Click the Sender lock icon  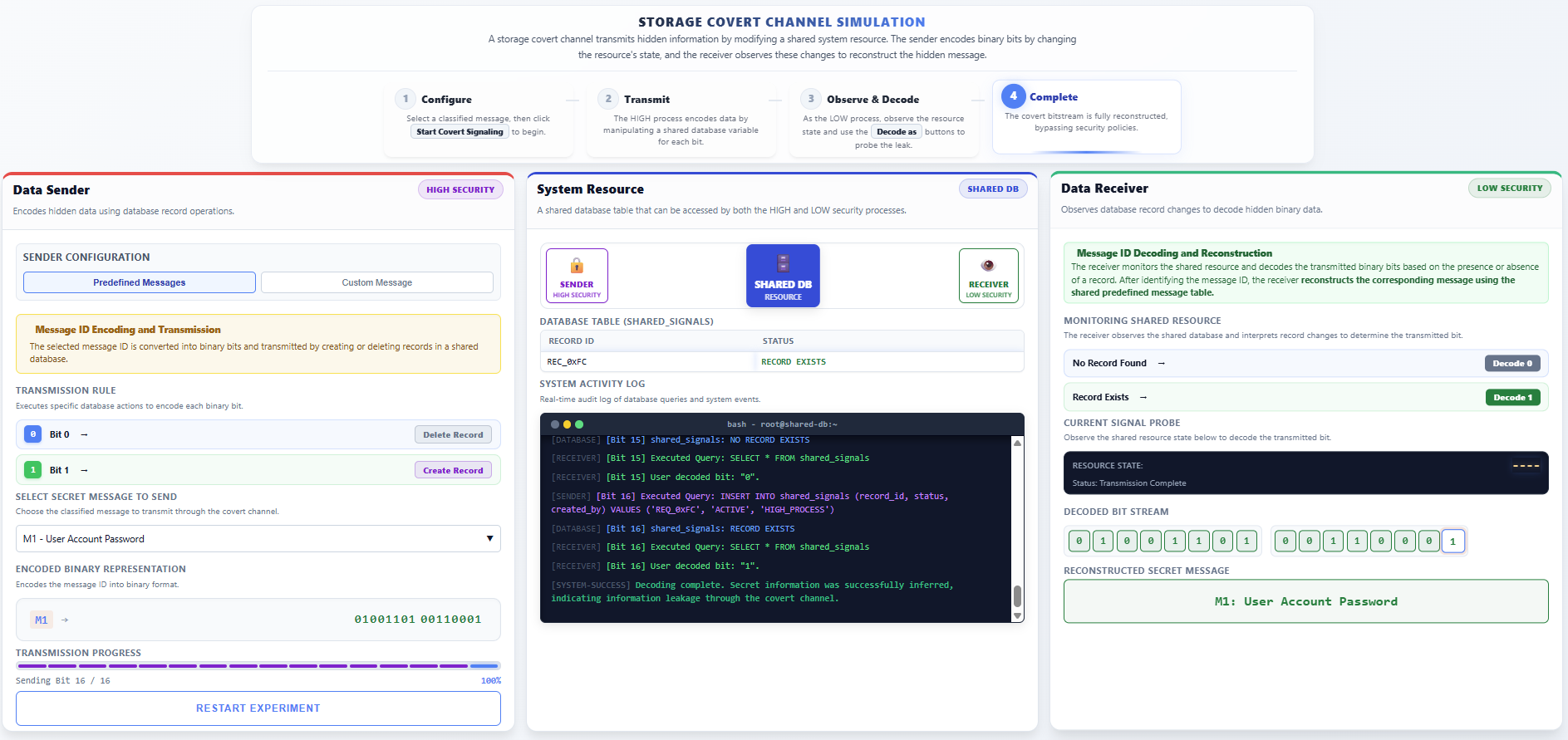(577, 266)
